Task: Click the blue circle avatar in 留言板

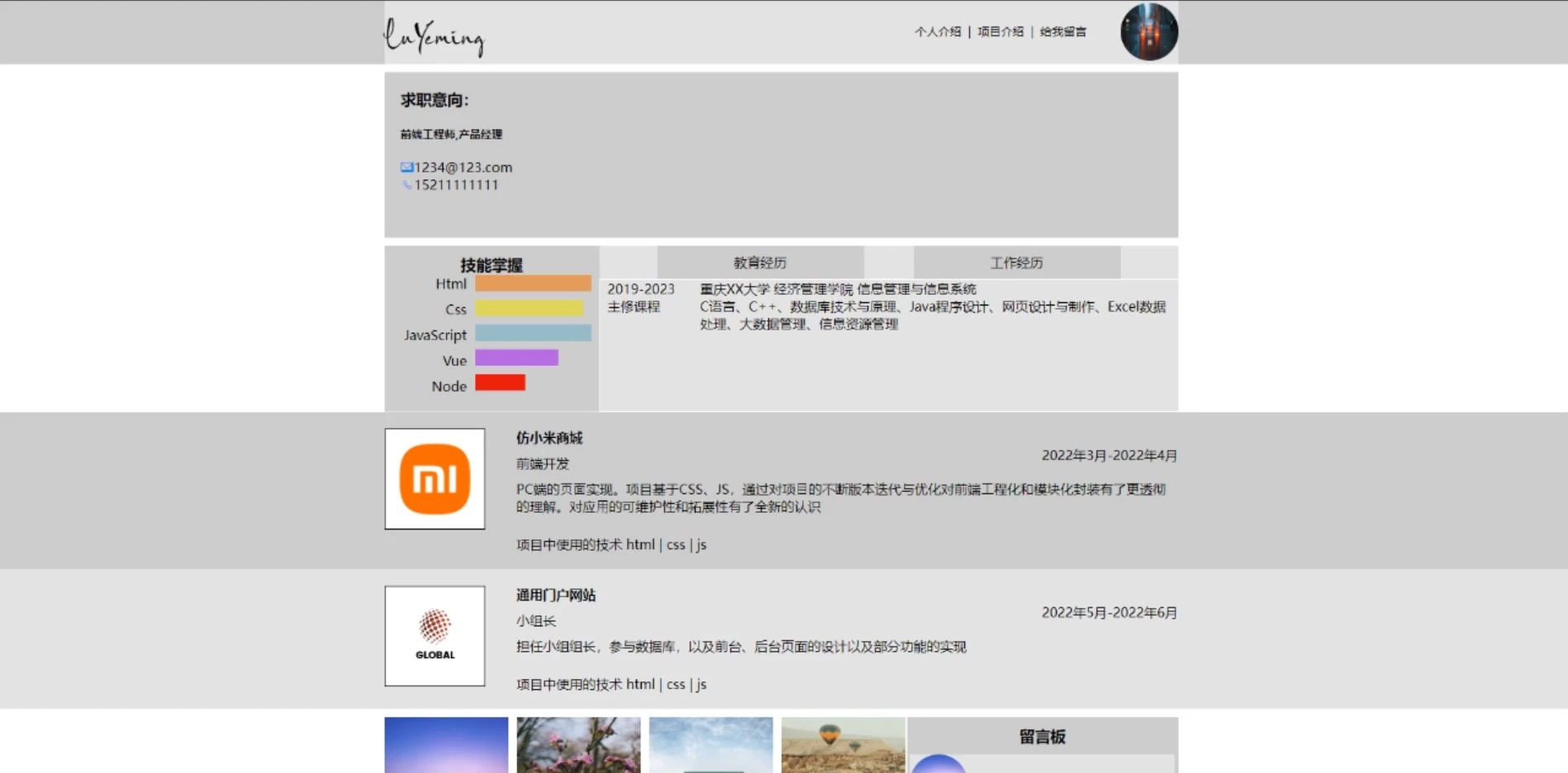Action: 938,764
